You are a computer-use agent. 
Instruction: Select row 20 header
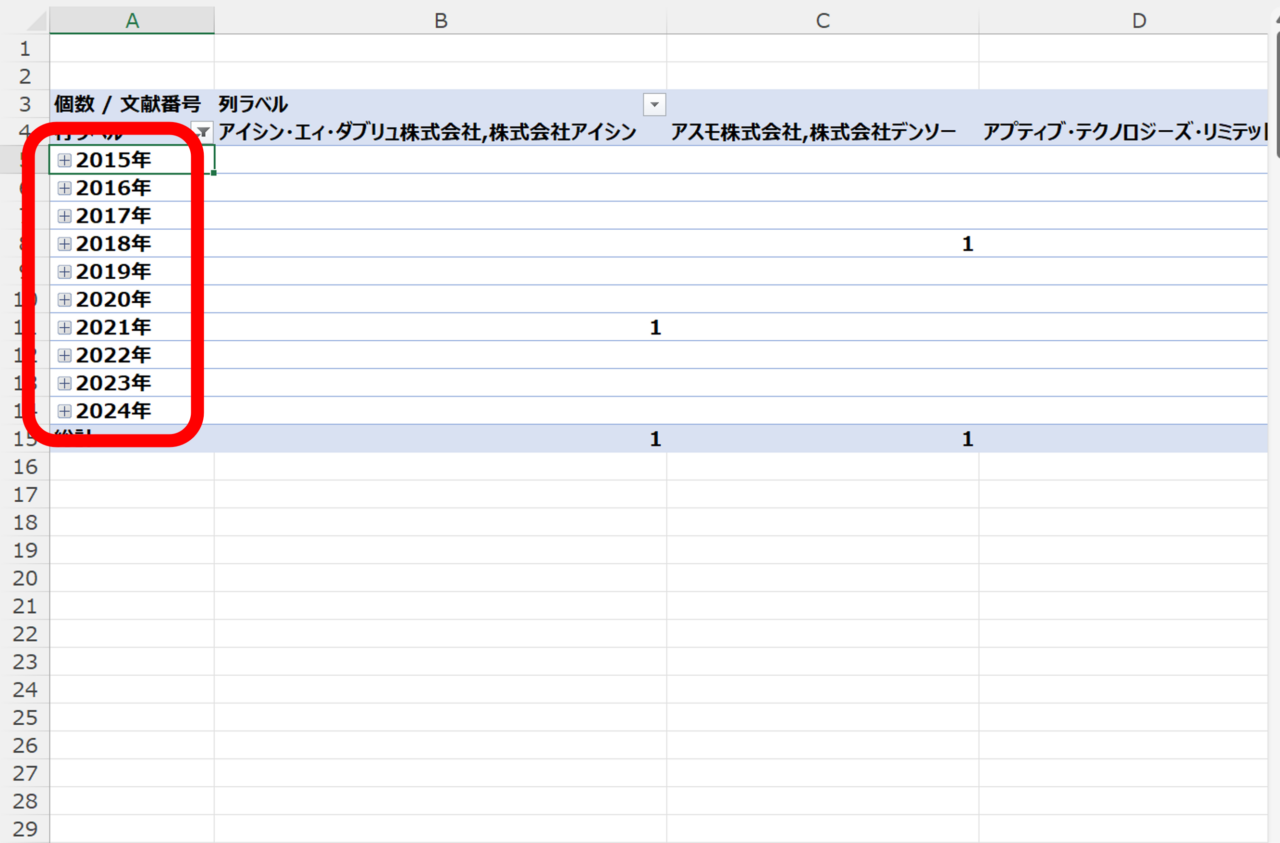click(x=25, y=579)
